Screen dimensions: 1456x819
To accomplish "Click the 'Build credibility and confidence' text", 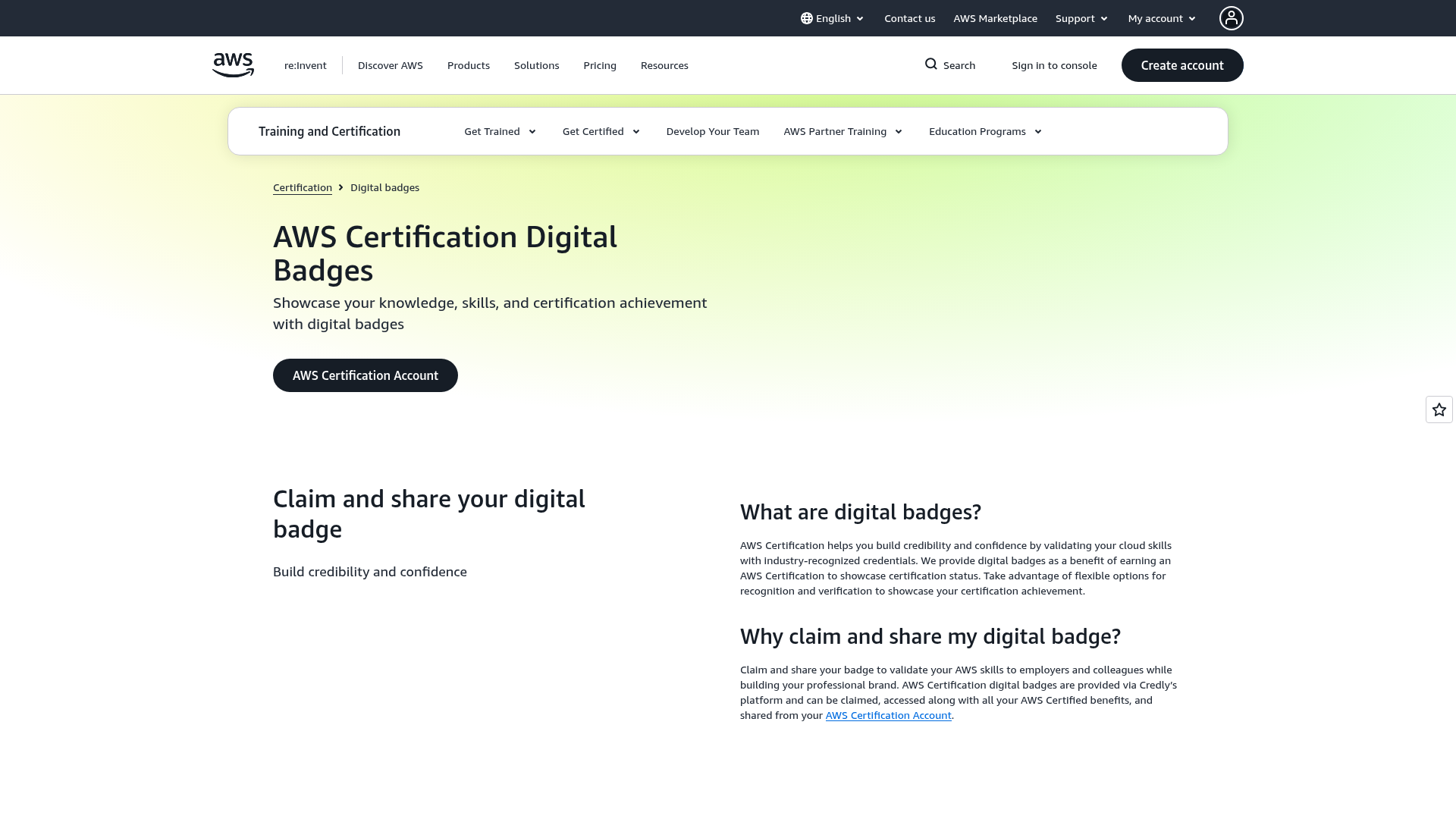I will 370,572.
